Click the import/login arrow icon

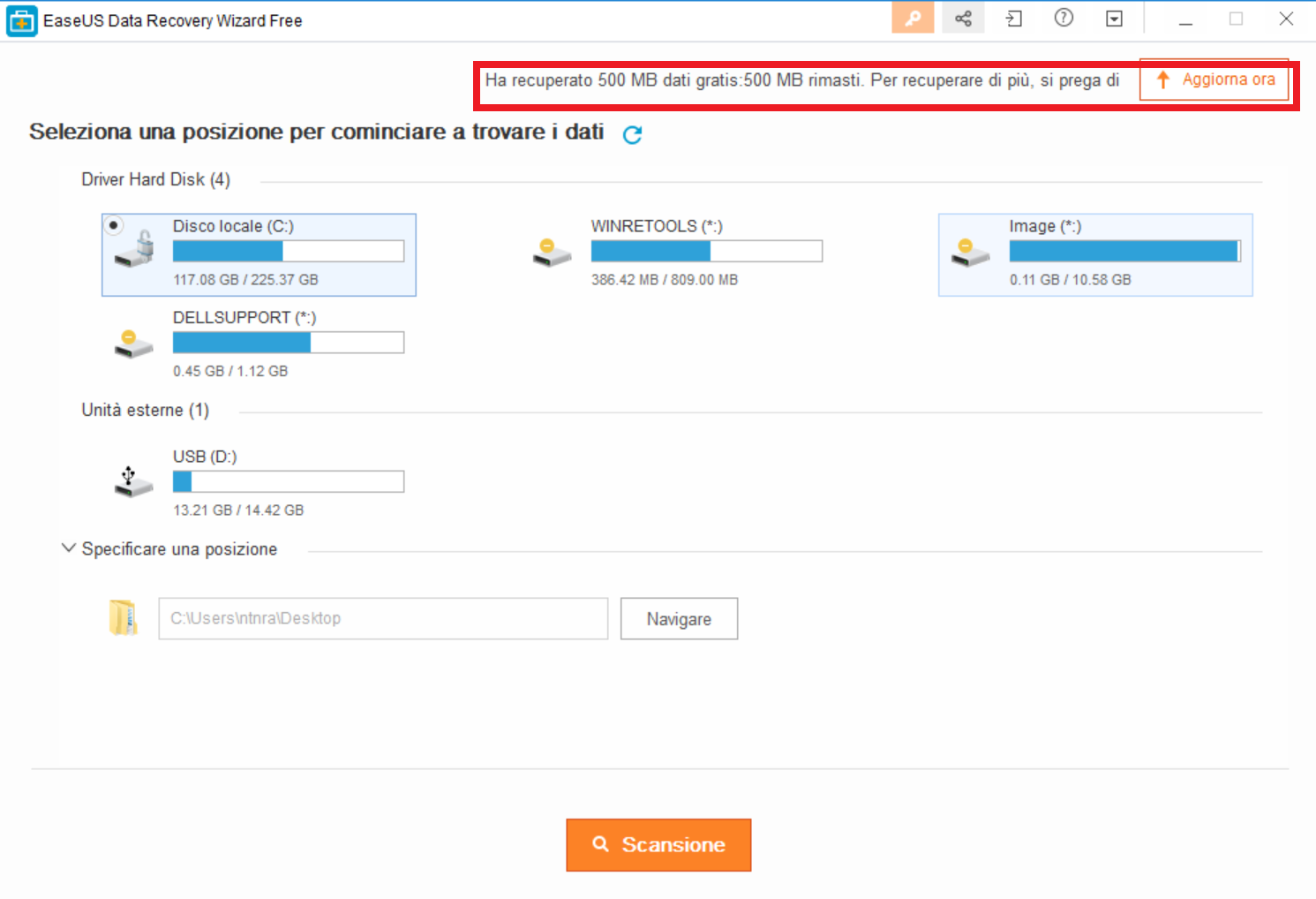coord(1014,19)
